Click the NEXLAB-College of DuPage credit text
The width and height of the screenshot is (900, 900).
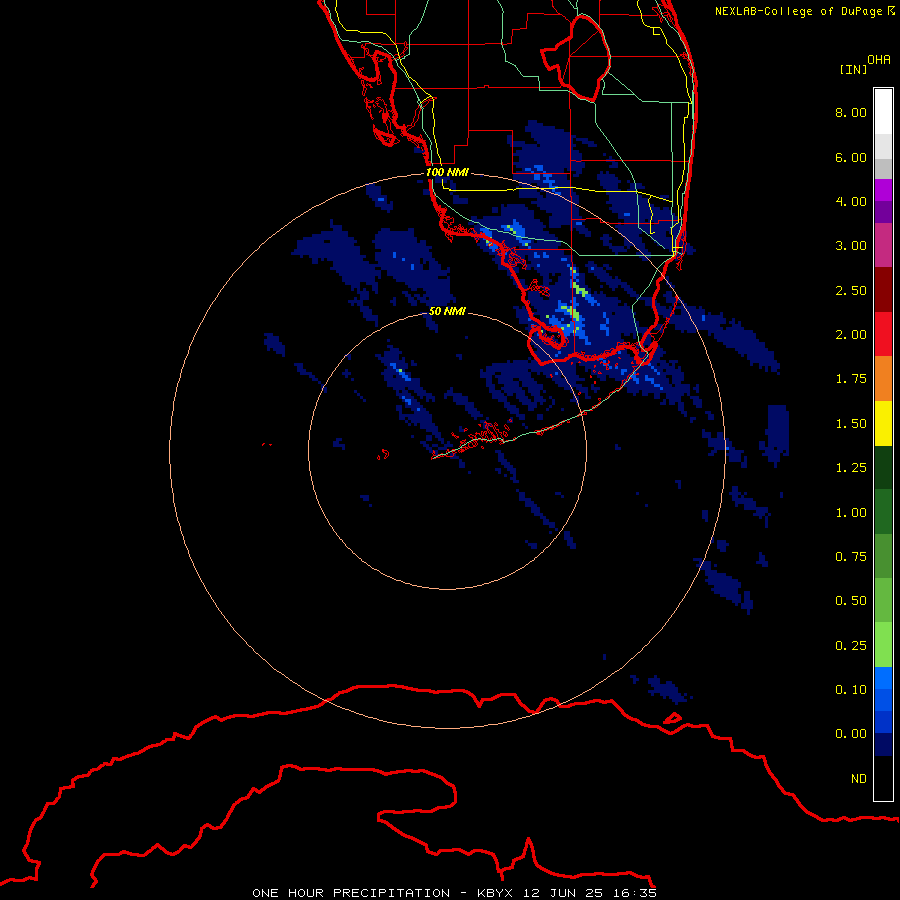point(805,11)
